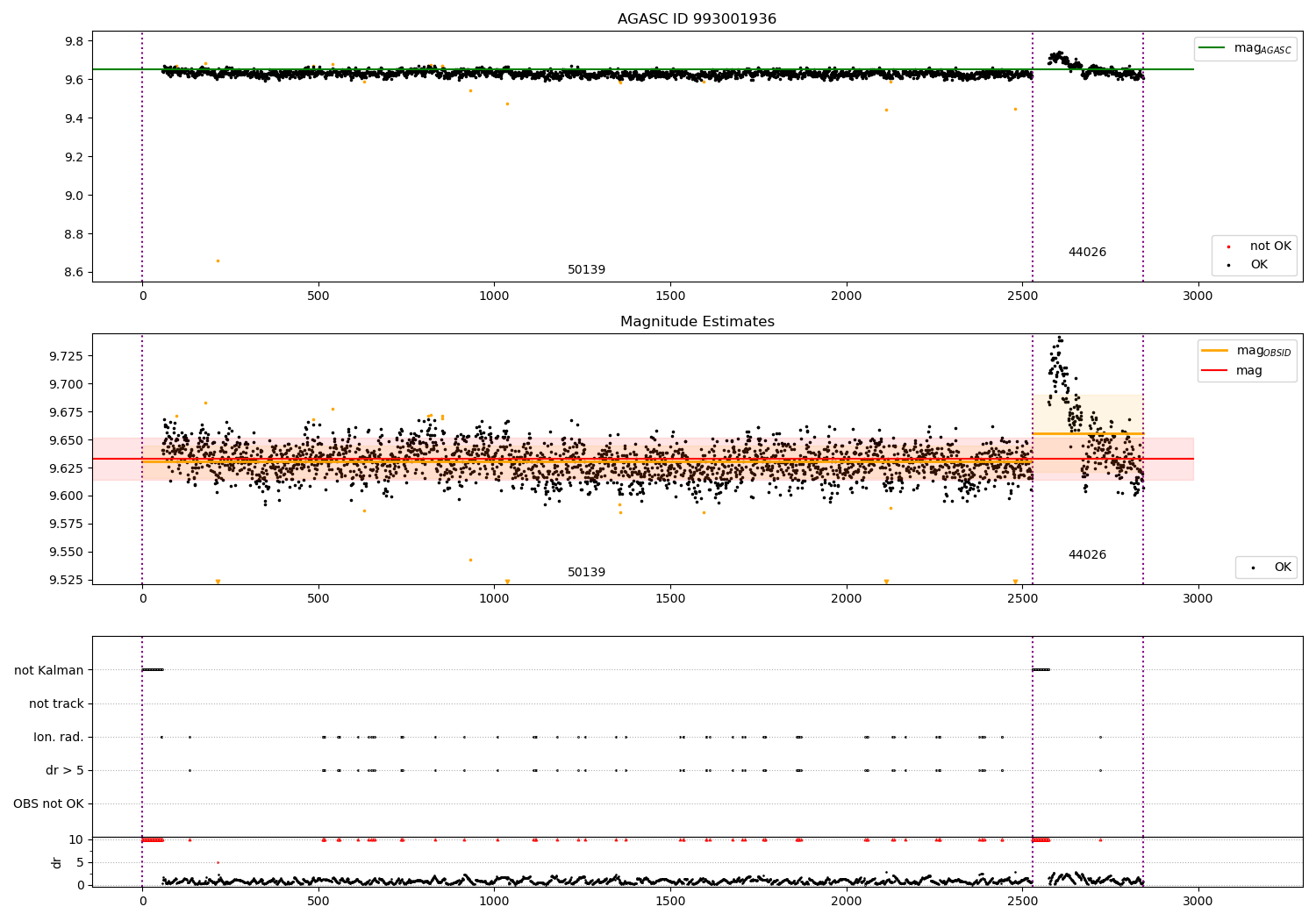Click the 'Ion. rad.' y-axis label
This screenshot has width=1316, height=921.
[59, 737]
